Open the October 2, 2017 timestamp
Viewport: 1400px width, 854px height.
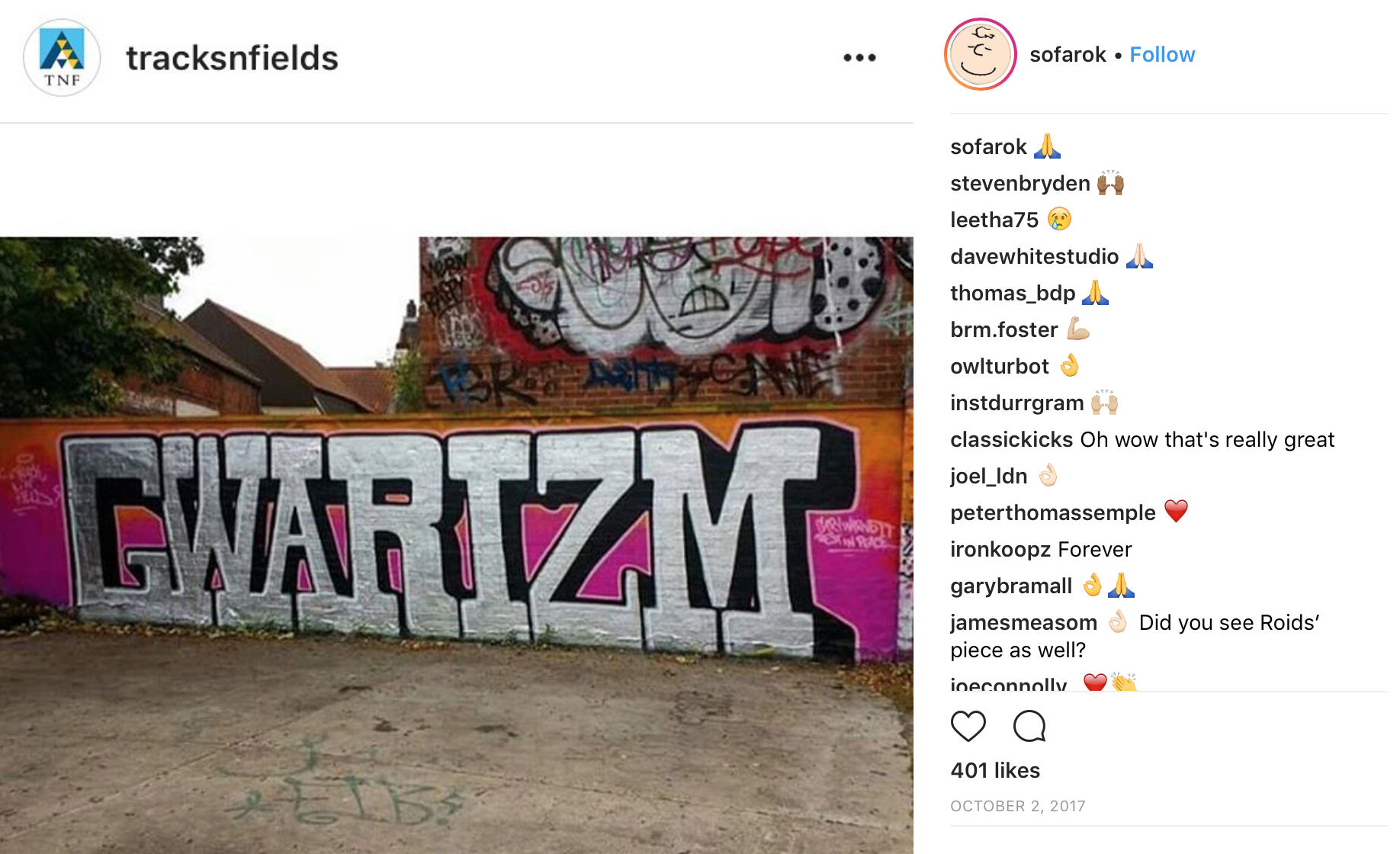(1018, 806)
